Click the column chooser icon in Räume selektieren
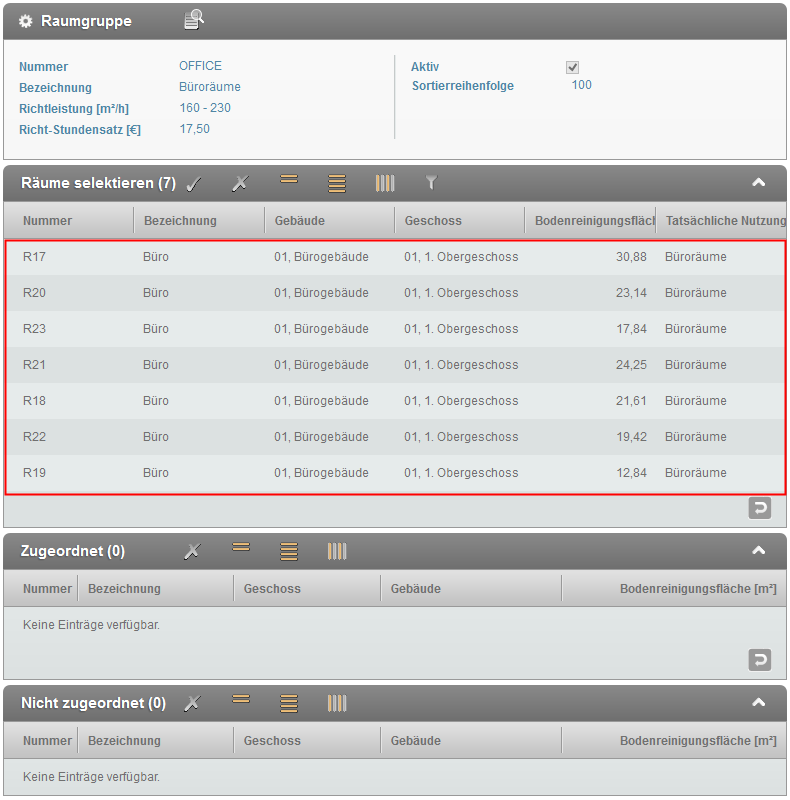 [385, 183]
